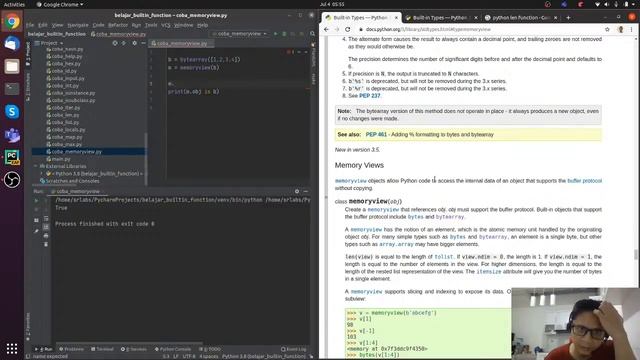
Task: Toggle the vertical Project tool window button
Action: [28, 53]
